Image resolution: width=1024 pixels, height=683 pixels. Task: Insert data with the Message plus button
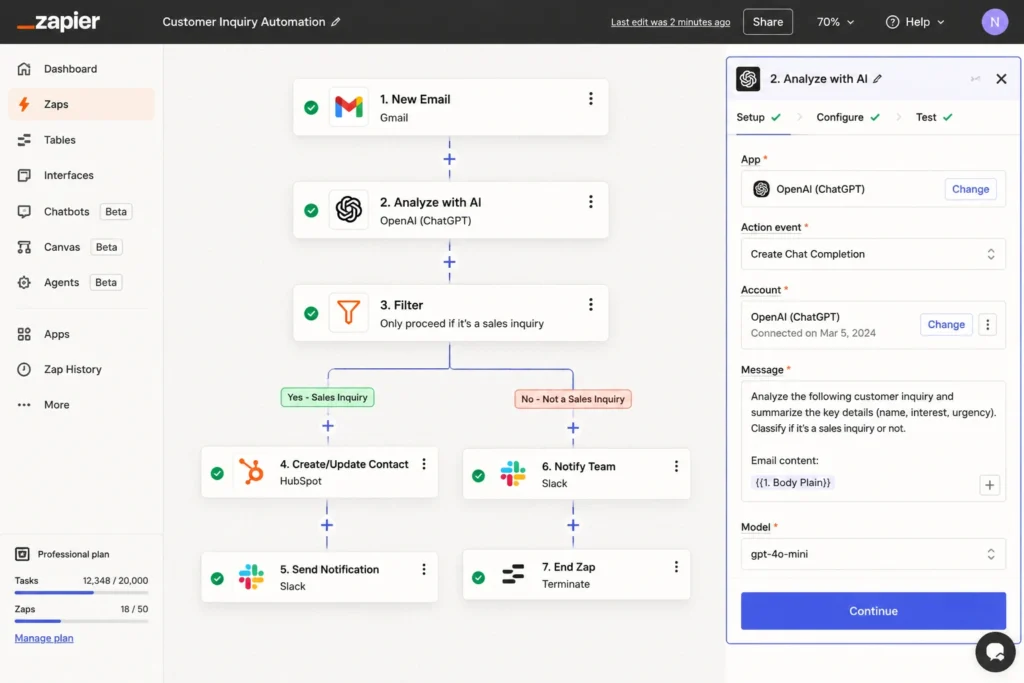(x=989, y=485)
